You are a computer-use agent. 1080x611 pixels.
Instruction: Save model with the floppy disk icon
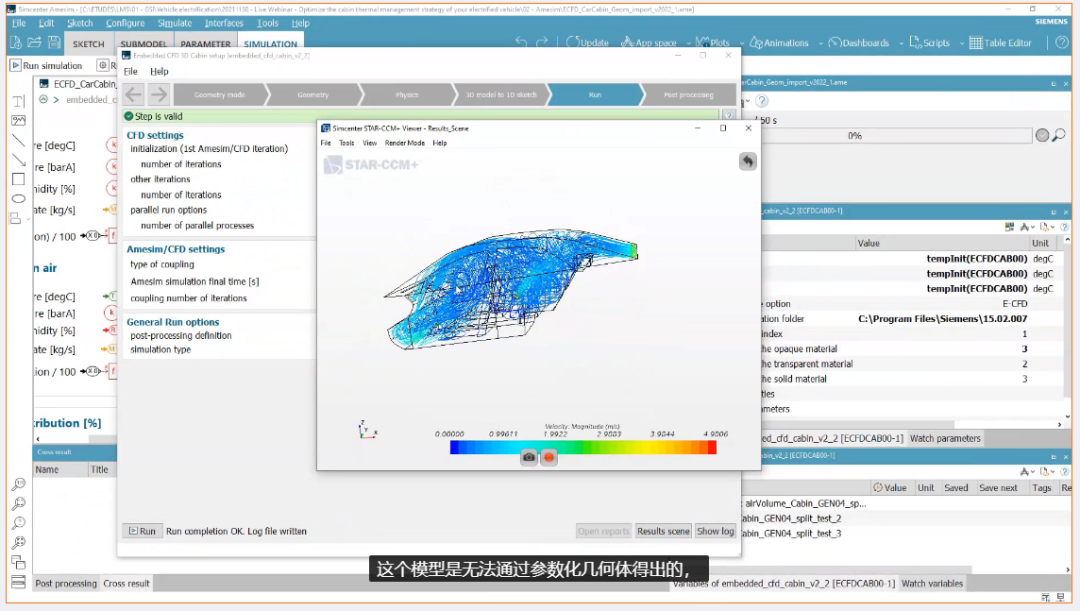[x=54, y=43]
